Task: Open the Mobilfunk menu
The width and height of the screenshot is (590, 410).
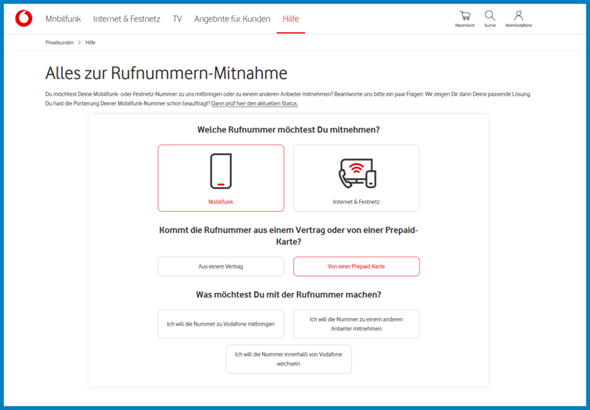Action: 63,19
